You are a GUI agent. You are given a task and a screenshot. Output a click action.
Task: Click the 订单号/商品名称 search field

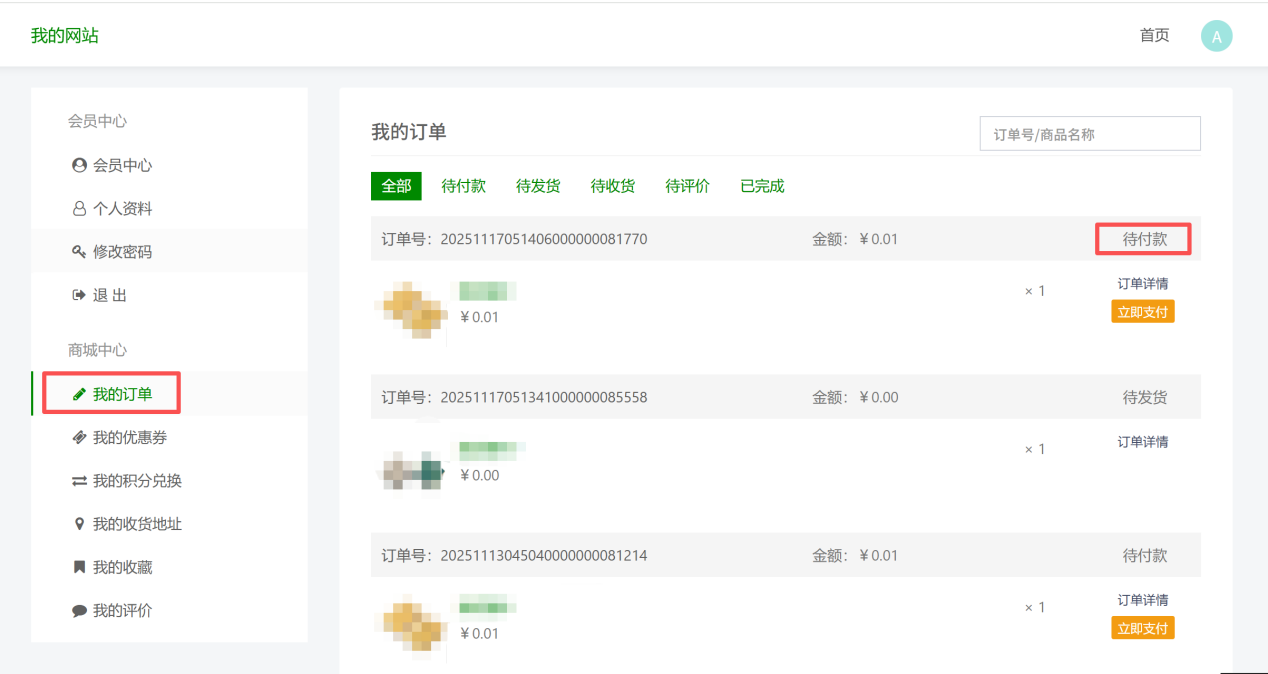click(1090, 134)
